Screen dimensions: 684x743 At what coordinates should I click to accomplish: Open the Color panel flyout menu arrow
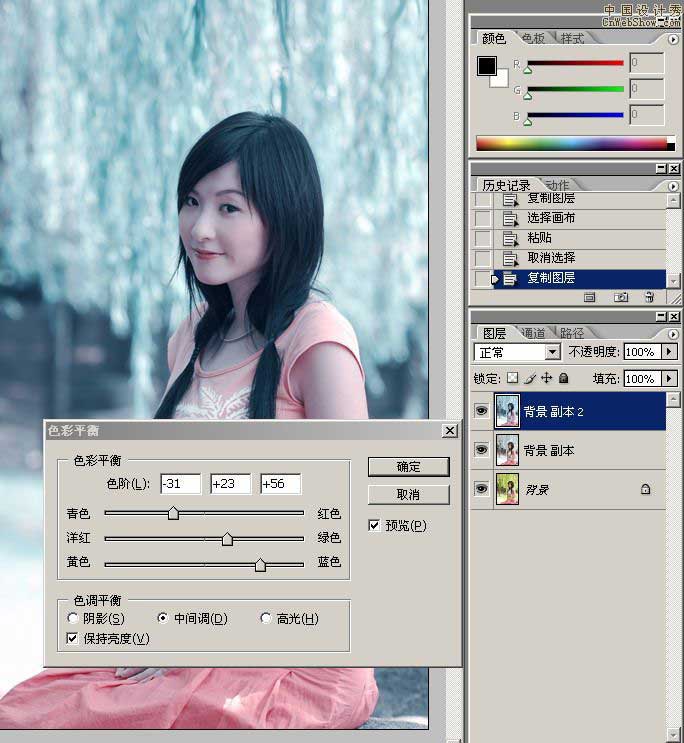click(x=671, y=39)
